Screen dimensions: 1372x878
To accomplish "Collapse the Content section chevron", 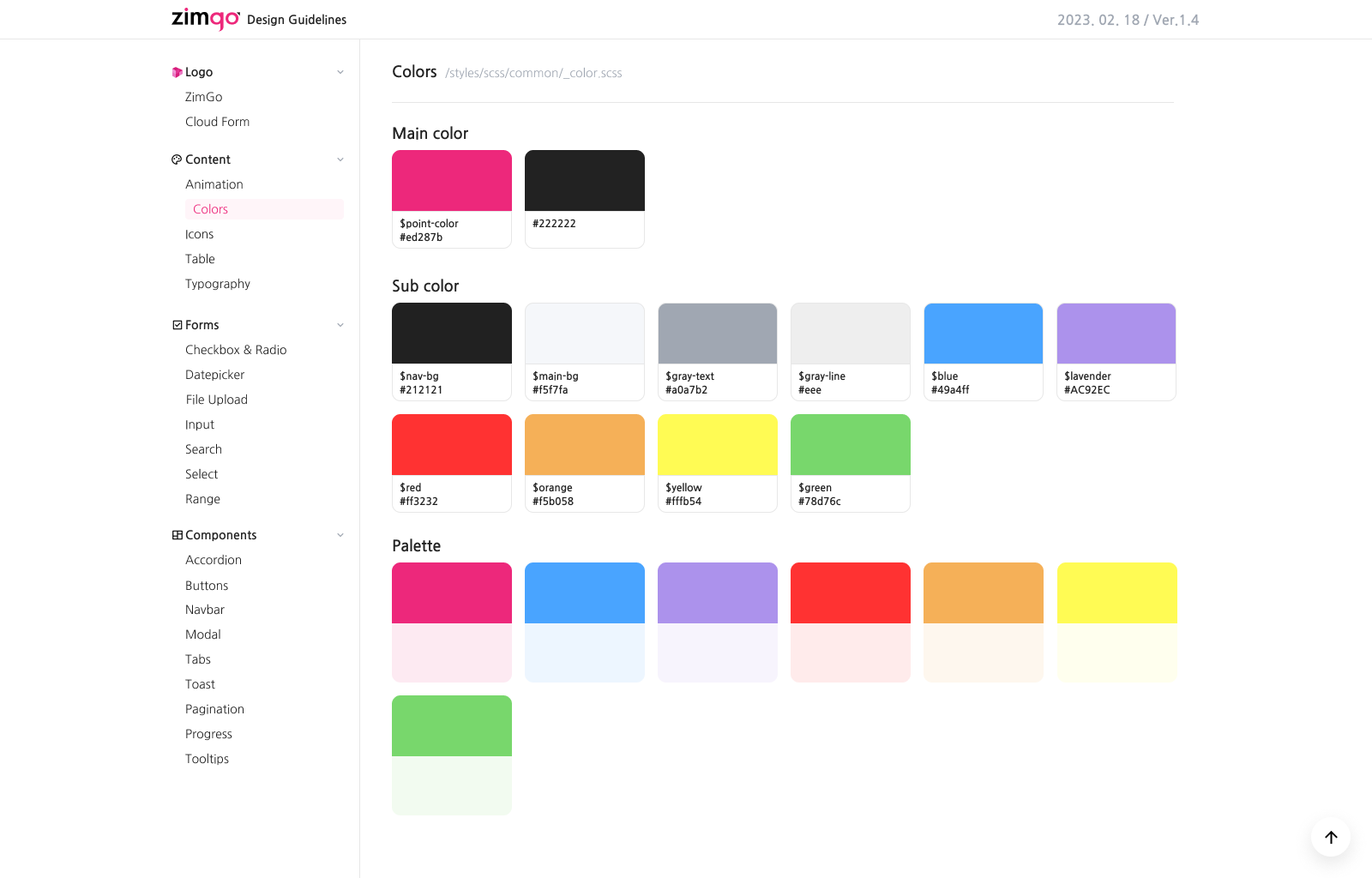I will tap(341, 159).
